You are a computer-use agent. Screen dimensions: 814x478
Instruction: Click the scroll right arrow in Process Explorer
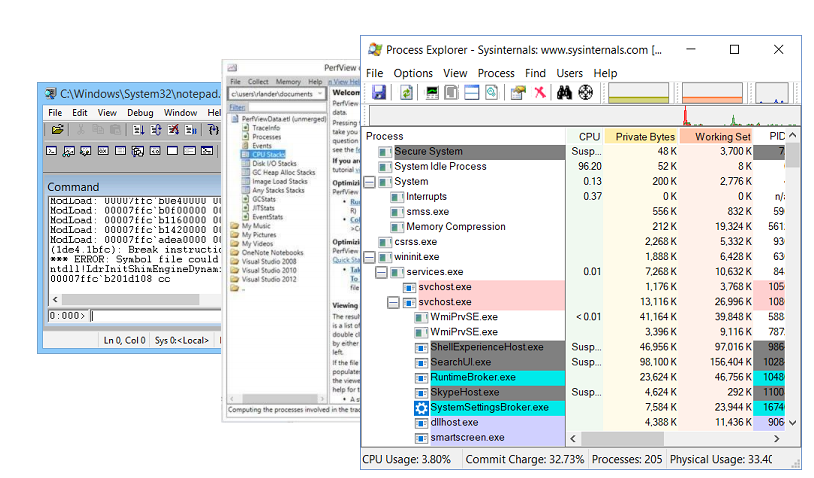click(777, 439)
